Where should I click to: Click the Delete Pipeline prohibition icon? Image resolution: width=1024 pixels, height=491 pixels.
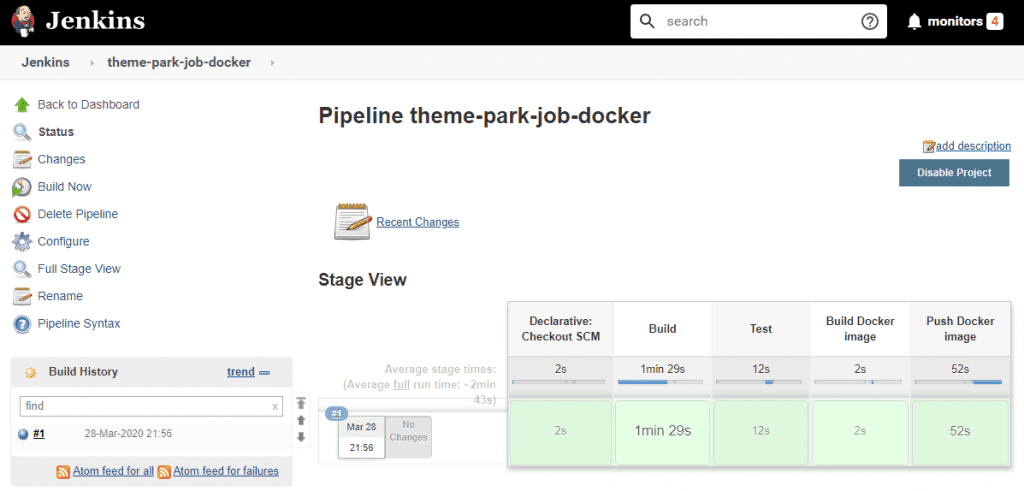(x=22, y=214)
